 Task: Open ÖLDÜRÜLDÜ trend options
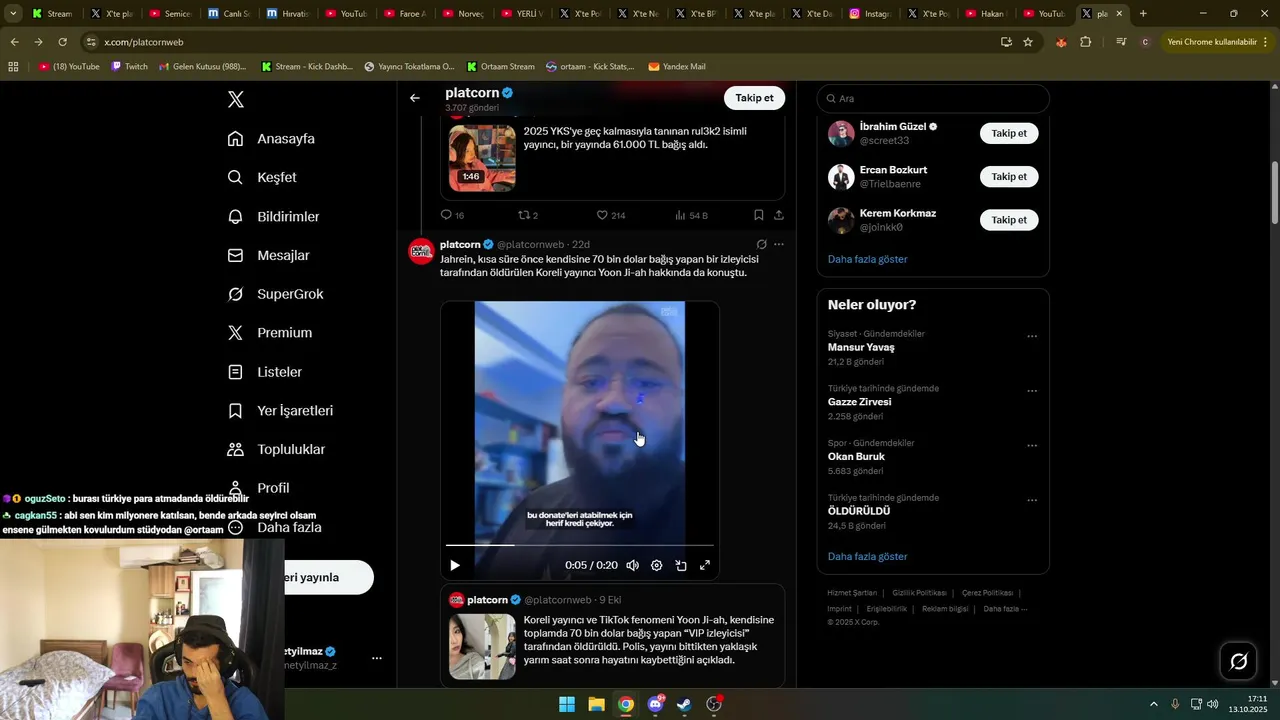[x=1032, y=501]
